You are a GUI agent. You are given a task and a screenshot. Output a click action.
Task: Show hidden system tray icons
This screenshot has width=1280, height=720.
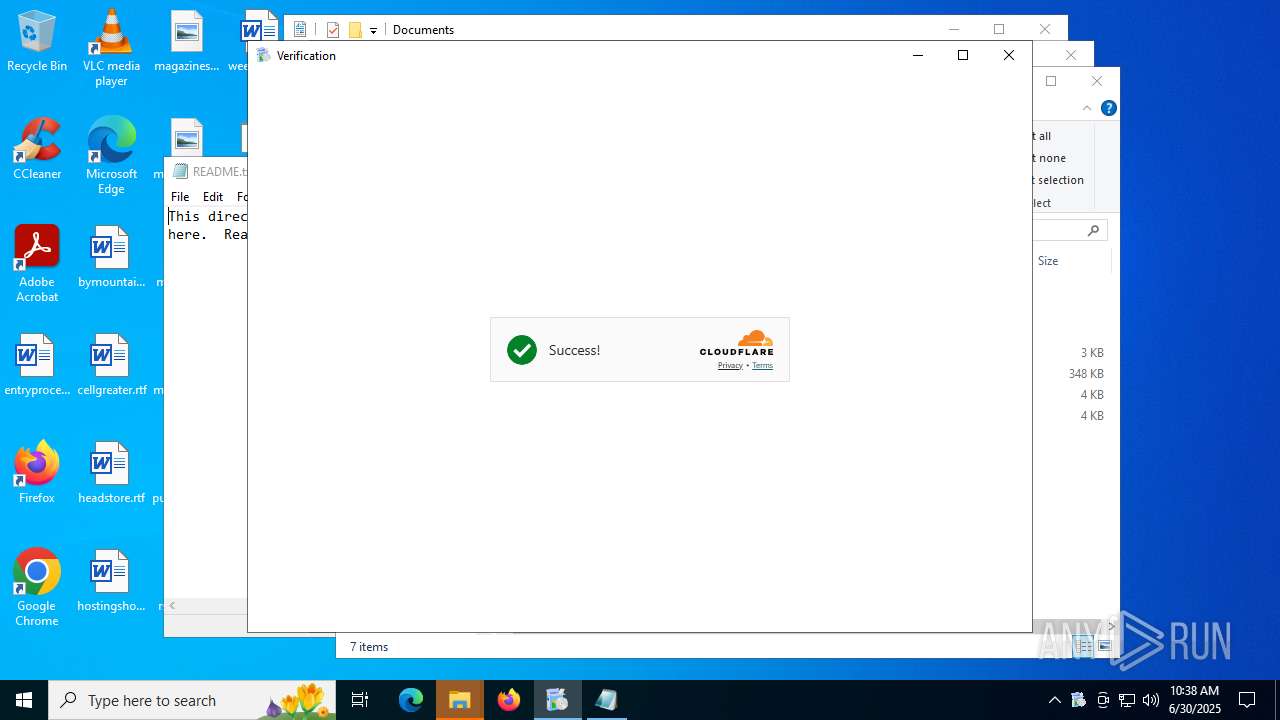point(1054,700)
